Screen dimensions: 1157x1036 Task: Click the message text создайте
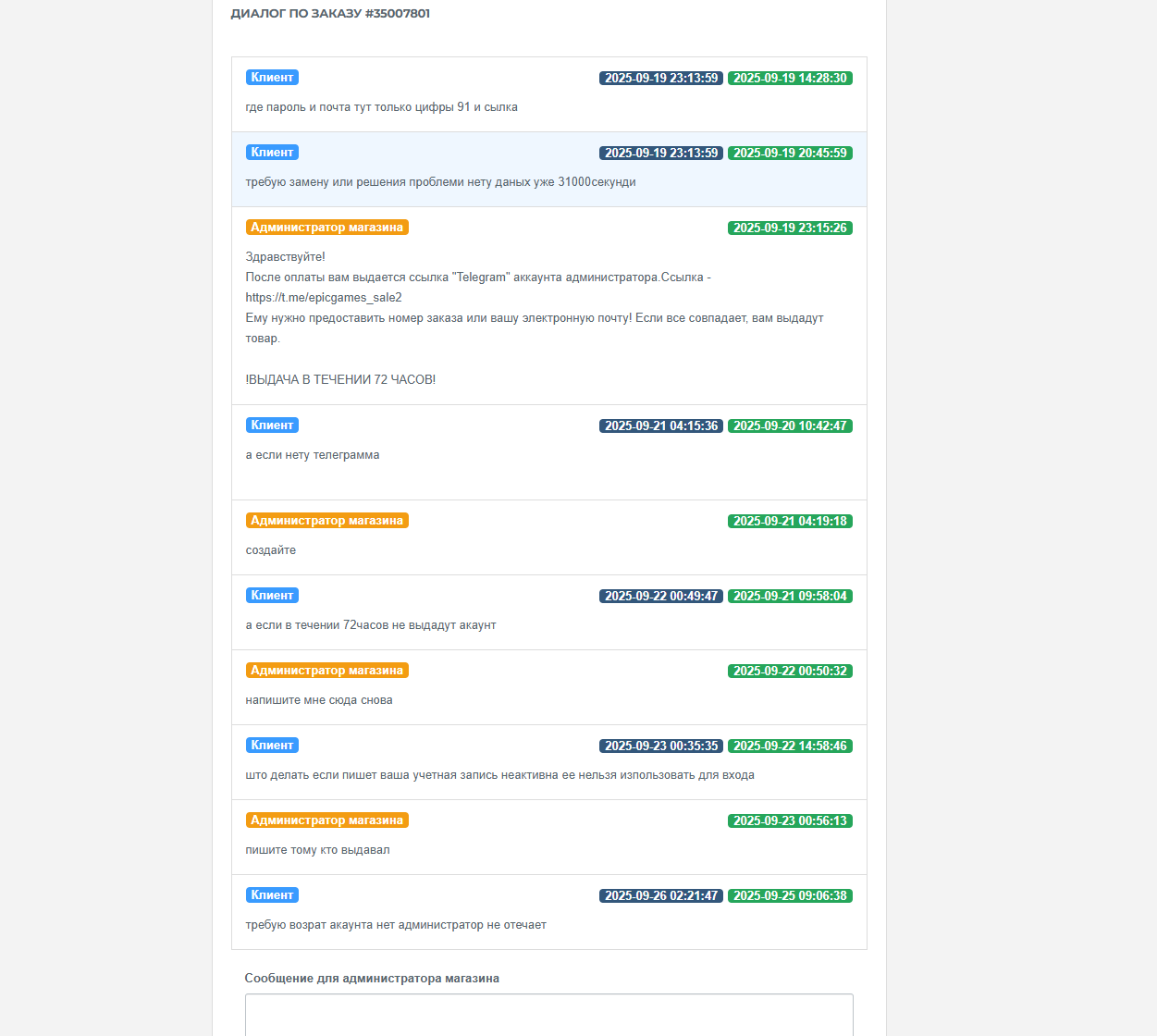click(x=271, y=550)
